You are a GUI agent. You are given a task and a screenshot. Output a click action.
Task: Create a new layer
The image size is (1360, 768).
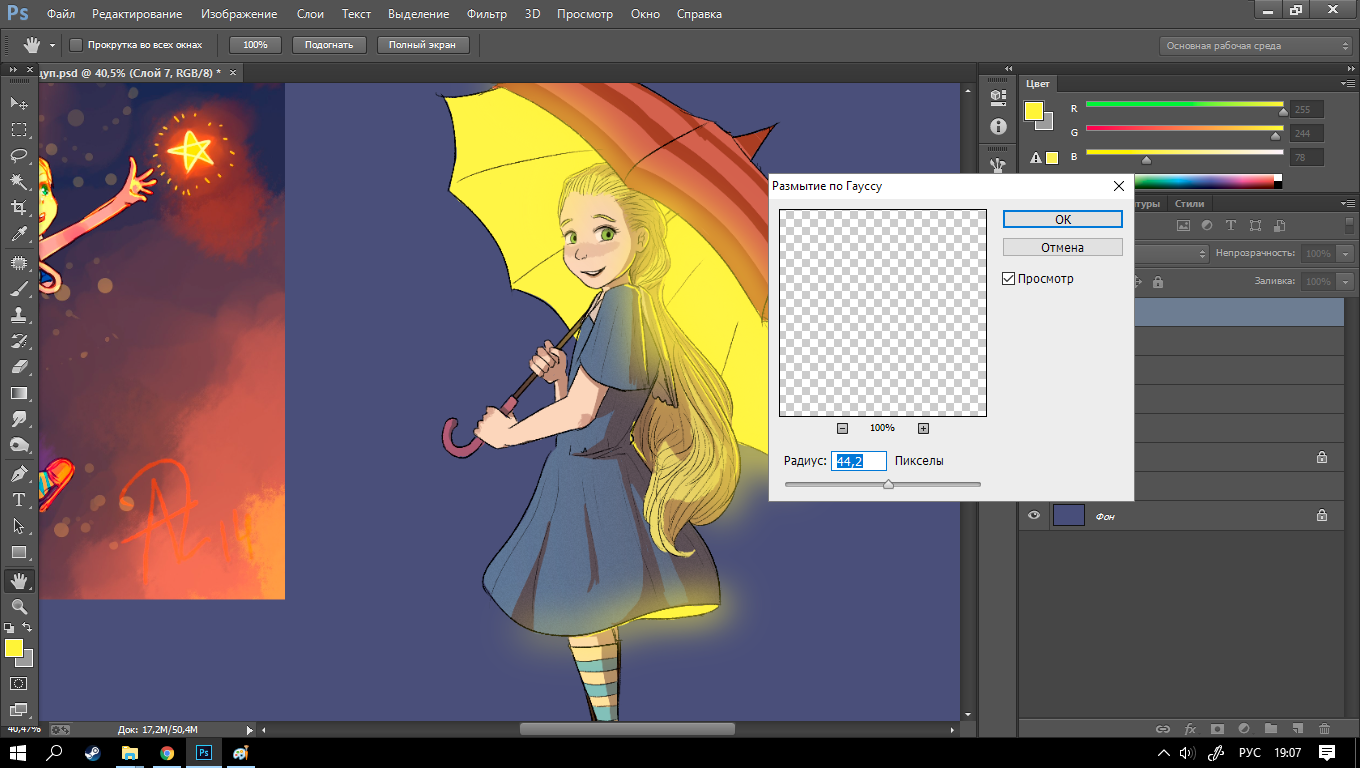click(x=1297, y=730)
